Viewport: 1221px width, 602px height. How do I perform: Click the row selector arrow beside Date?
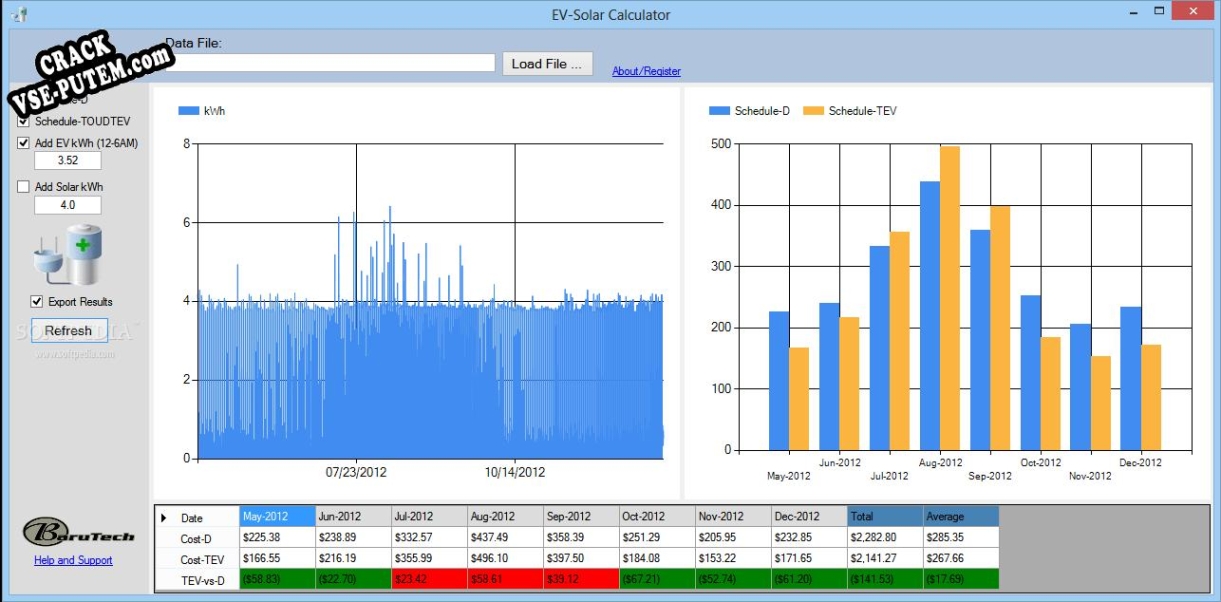click(x=164, y=517)
